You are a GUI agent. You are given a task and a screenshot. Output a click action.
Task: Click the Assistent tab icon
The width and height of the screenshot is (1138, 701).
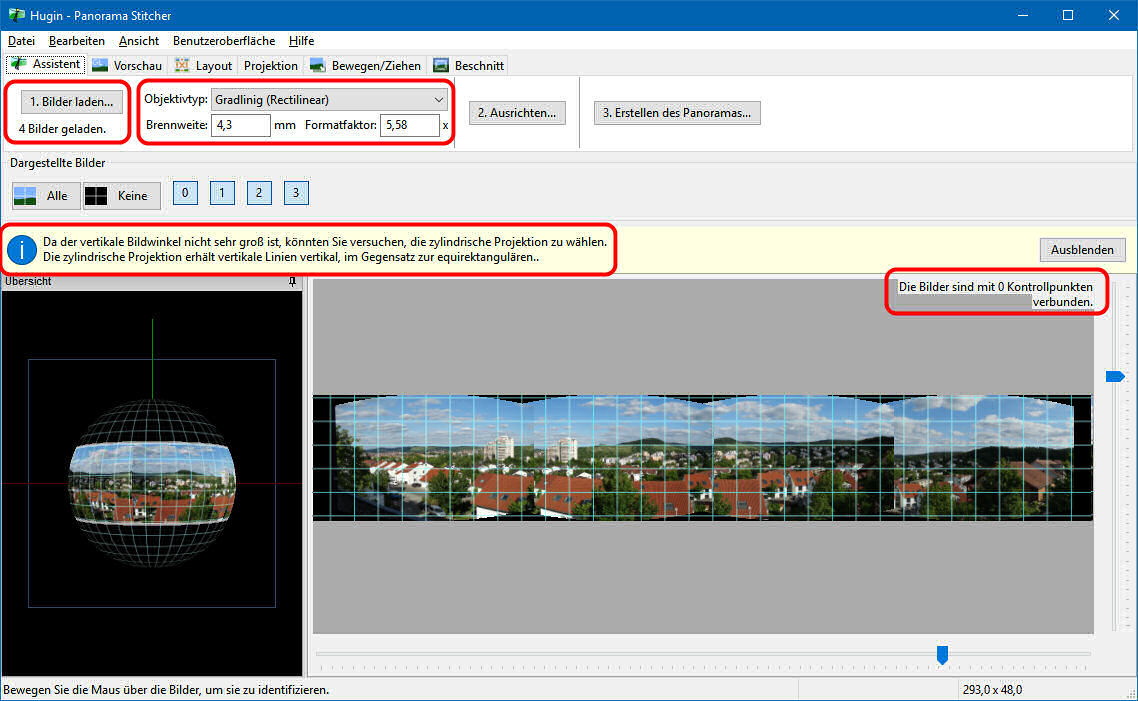(x=18, y=64)
